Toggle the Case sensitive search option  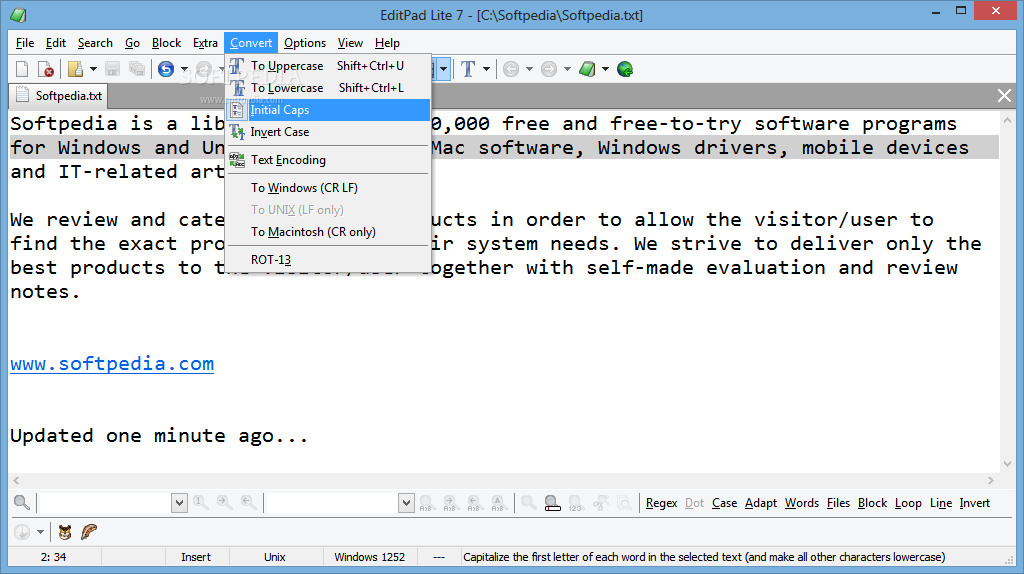(724, 503)
